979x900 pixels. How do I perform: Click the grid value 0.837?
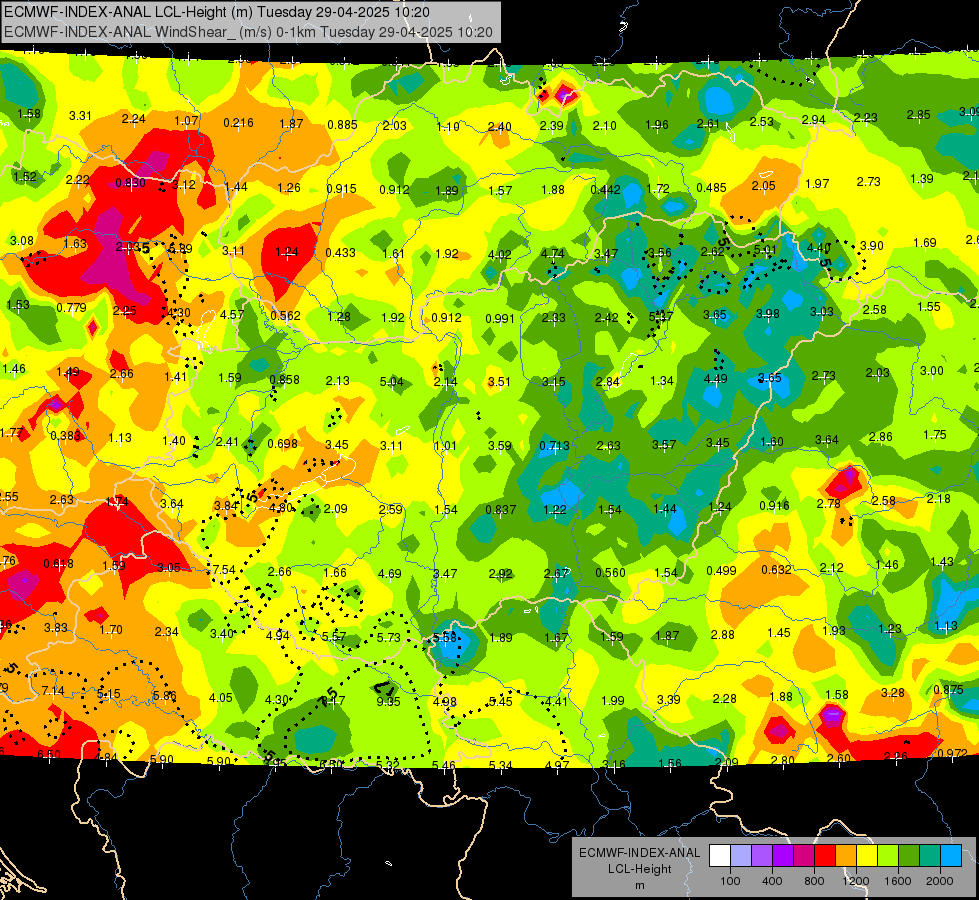501,510
